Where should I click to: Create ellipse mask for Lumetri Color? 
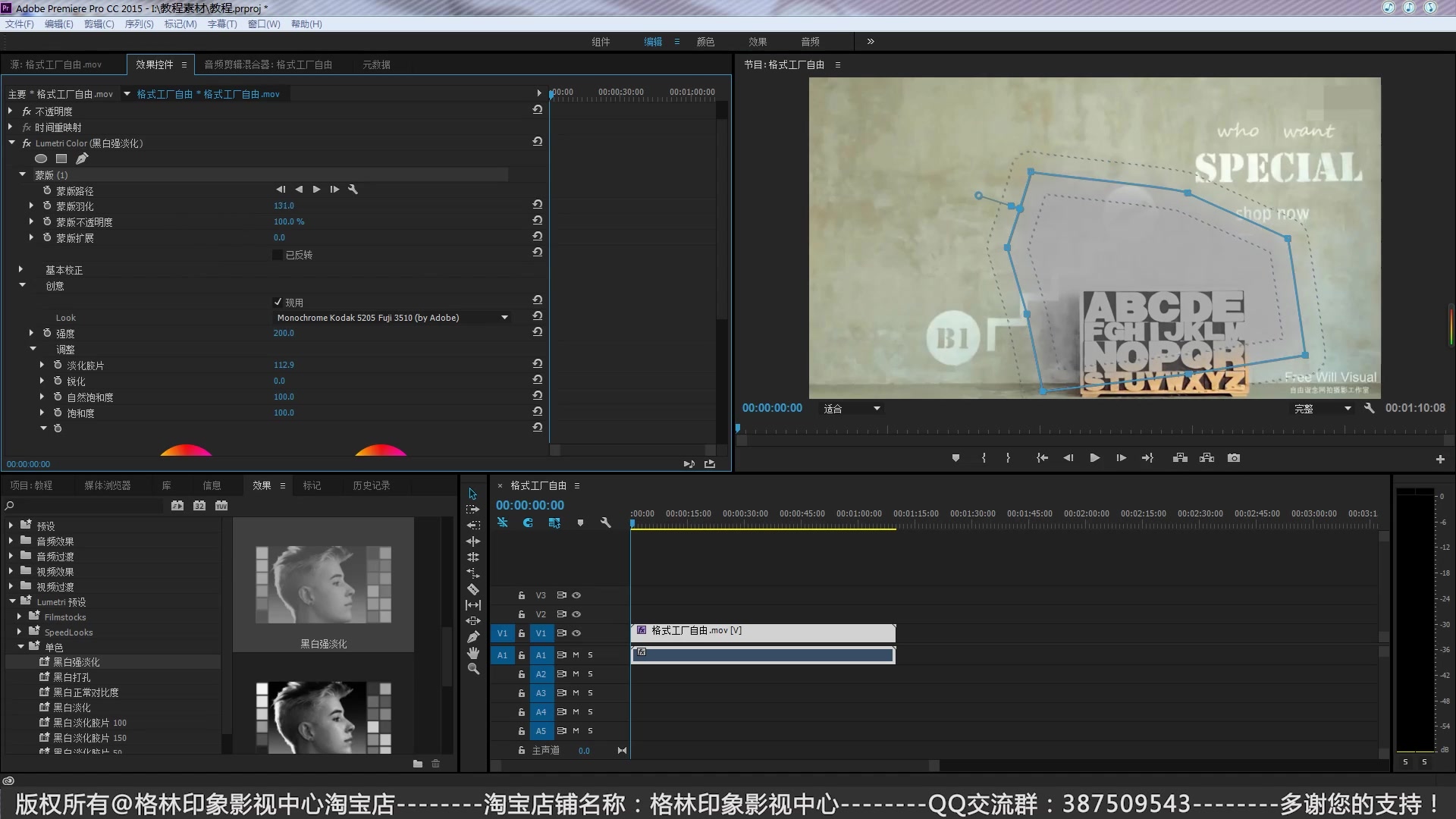coord(41,158)
